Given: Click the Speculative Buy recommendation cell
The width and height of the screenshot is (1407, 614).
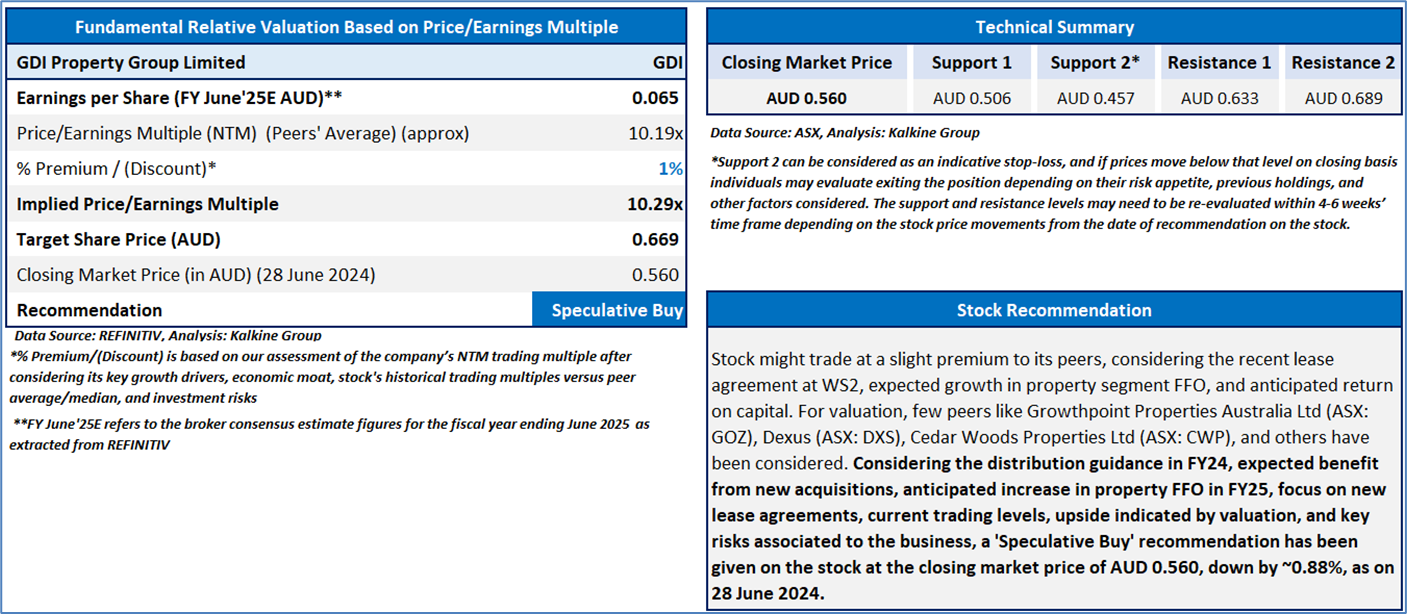Looking at the screenshot, I should tap(609, 310).
